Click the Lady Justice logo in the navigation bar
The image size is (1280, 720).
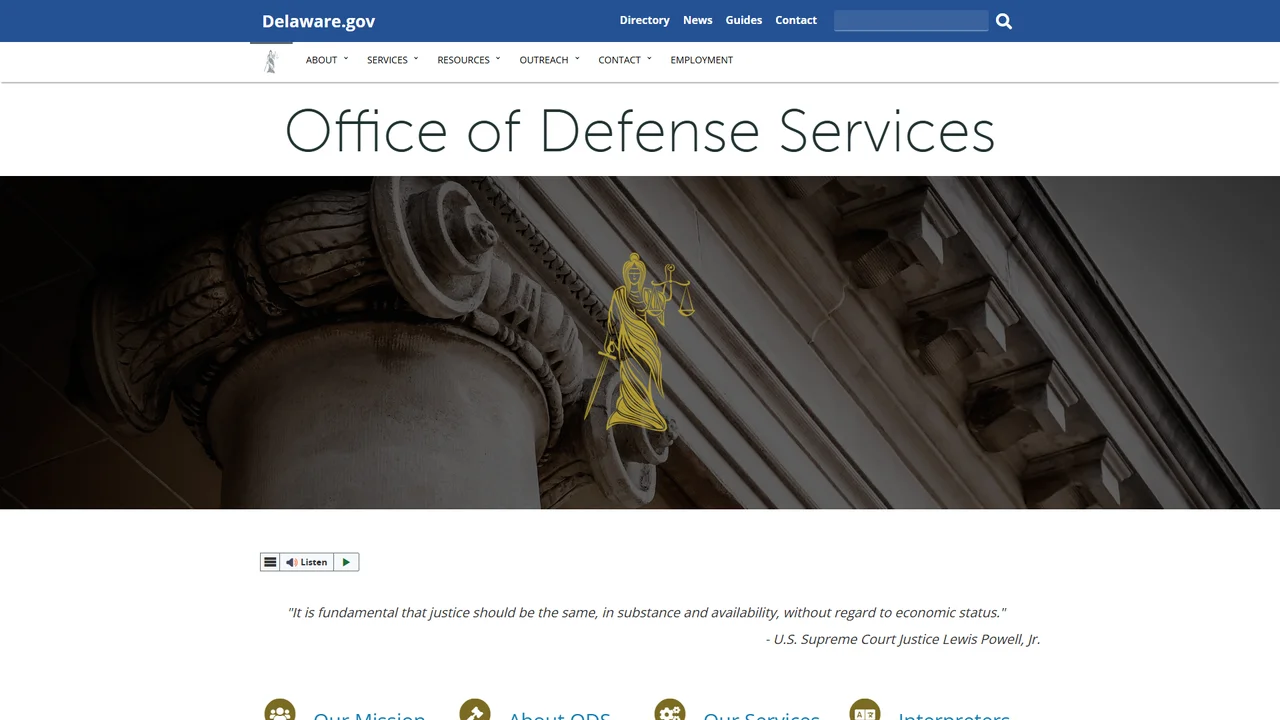point(270,61)
